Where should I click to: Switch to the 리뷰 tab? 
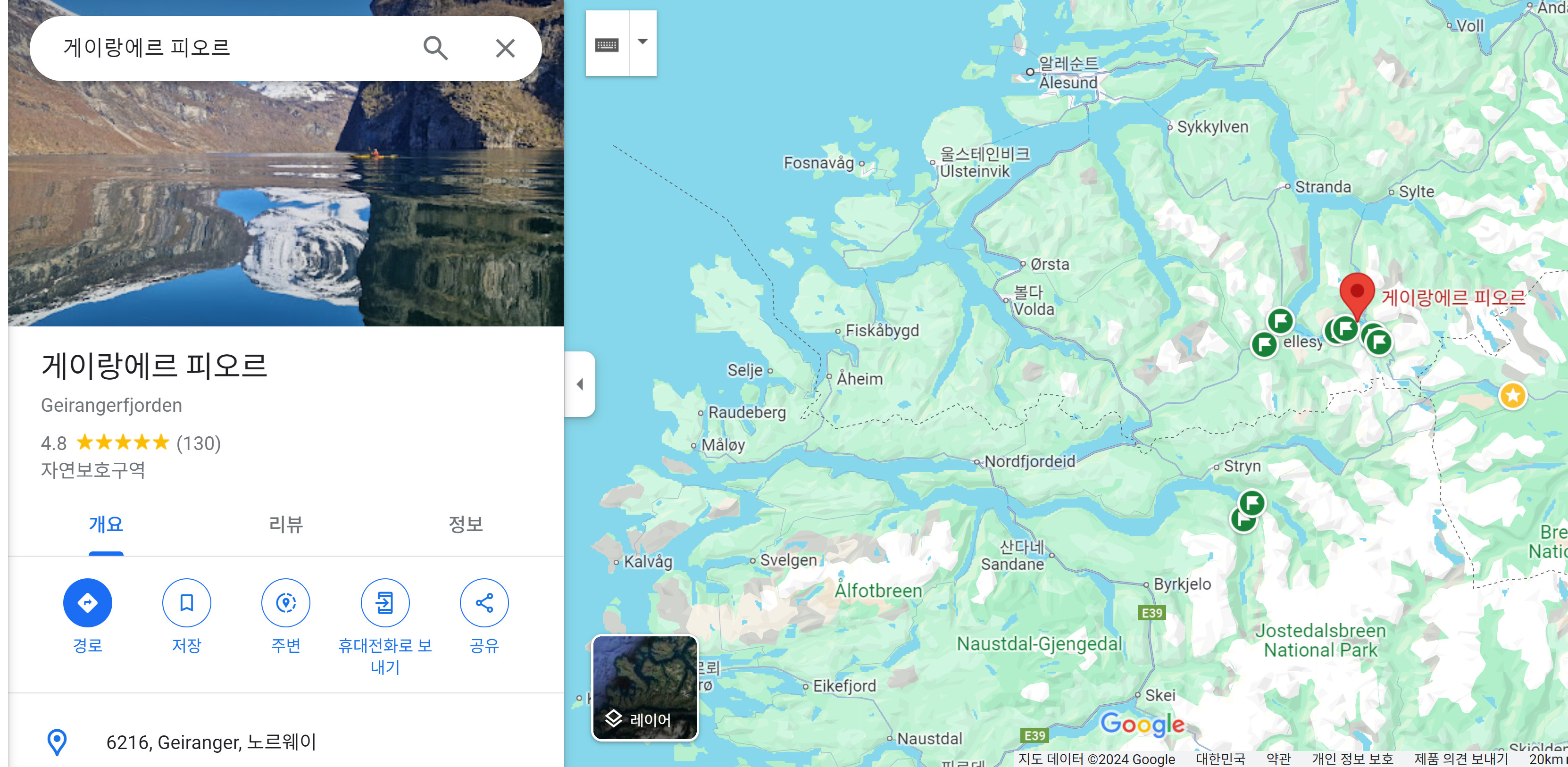(x=285, y=524)
